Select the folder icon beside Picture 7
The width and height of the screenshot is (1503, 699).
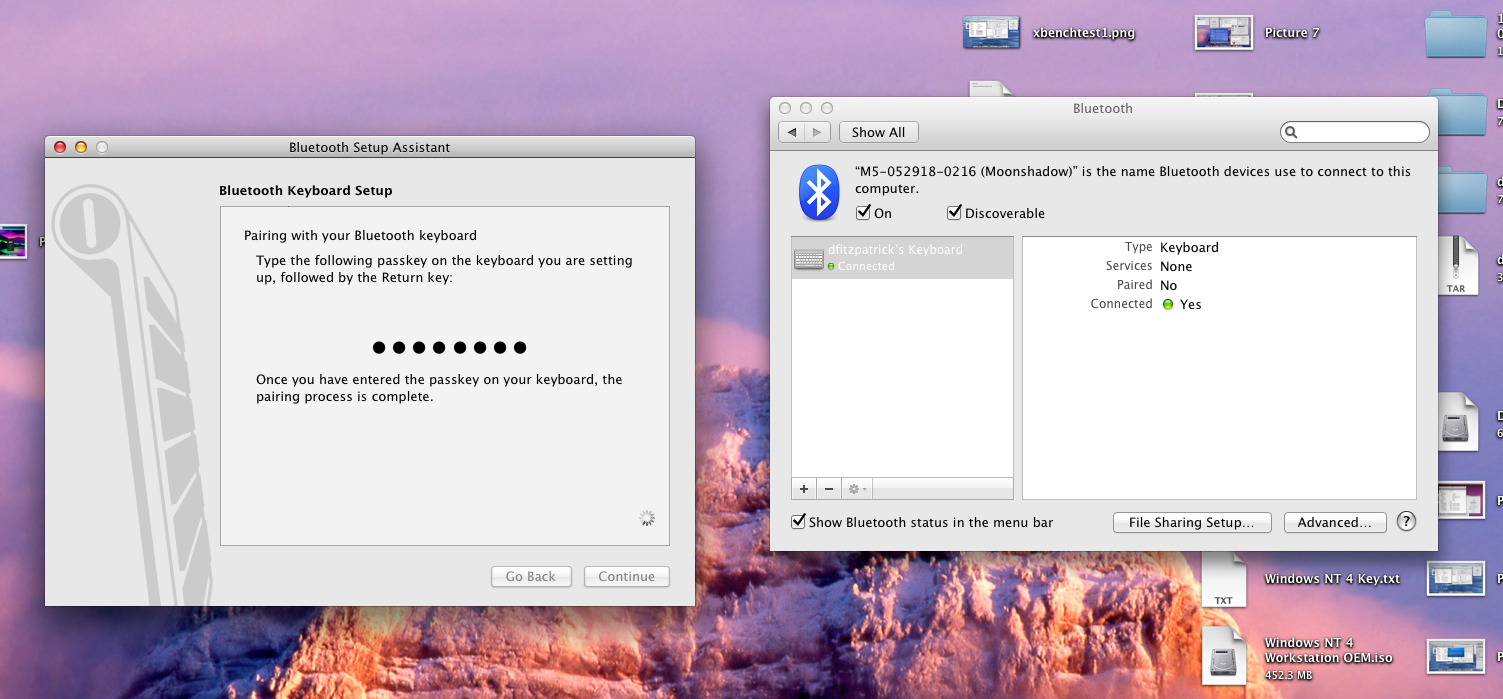(x=1455, y=34)
